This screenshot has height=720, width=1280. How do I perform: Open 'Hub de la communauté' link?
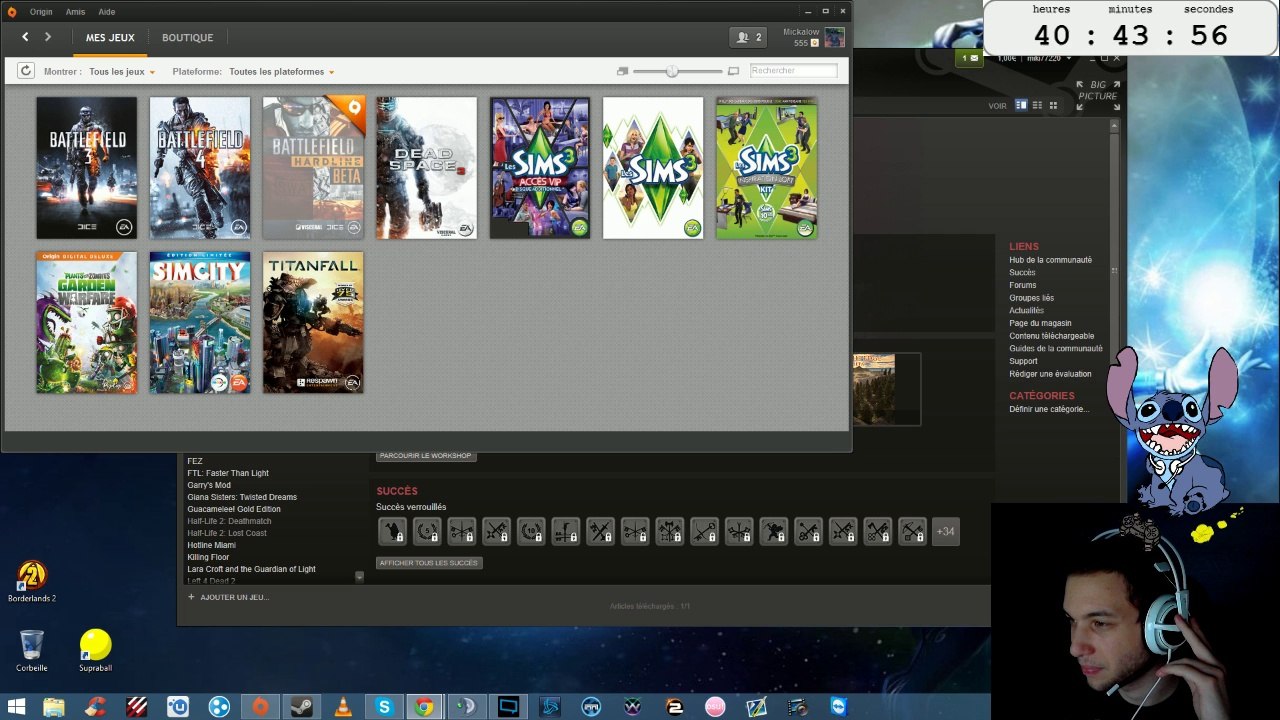pyautogui.click(x=1050, y=260)
